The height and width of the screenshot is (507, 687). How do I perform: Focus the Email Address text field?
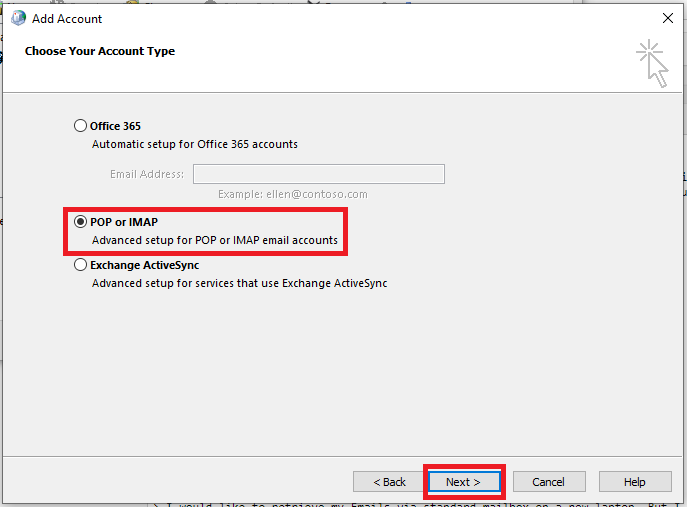pos(318,174)
